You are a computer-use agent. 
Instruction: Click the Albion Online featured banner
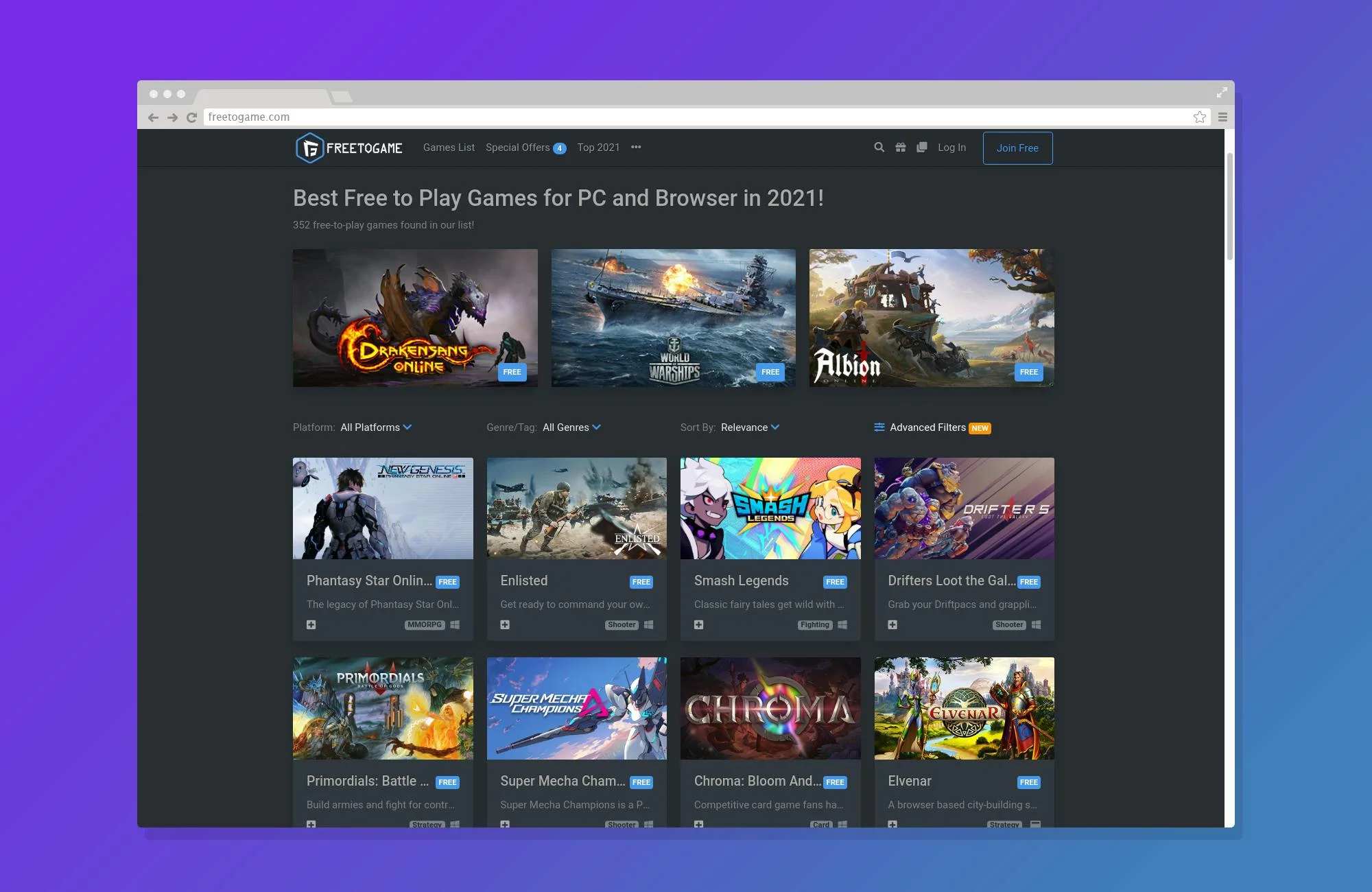[932, 318]
